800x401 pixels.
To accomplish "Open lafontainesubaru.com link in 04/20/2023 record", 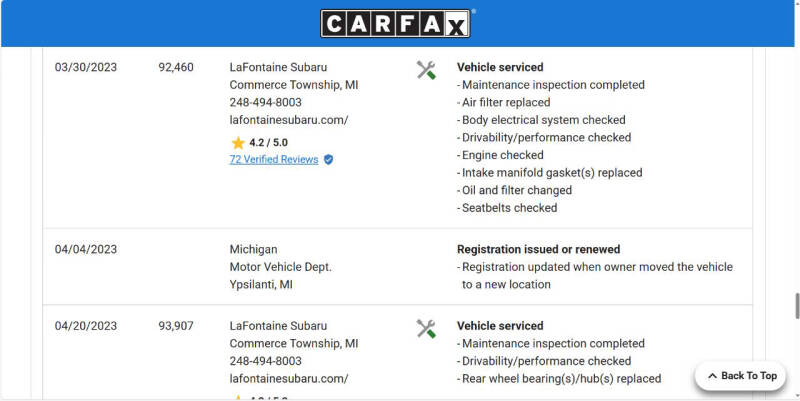I will coord(289,379).
